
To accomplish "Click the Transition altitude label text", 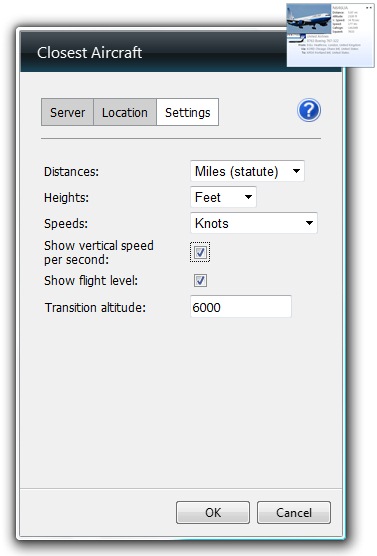I will (95, 307).
